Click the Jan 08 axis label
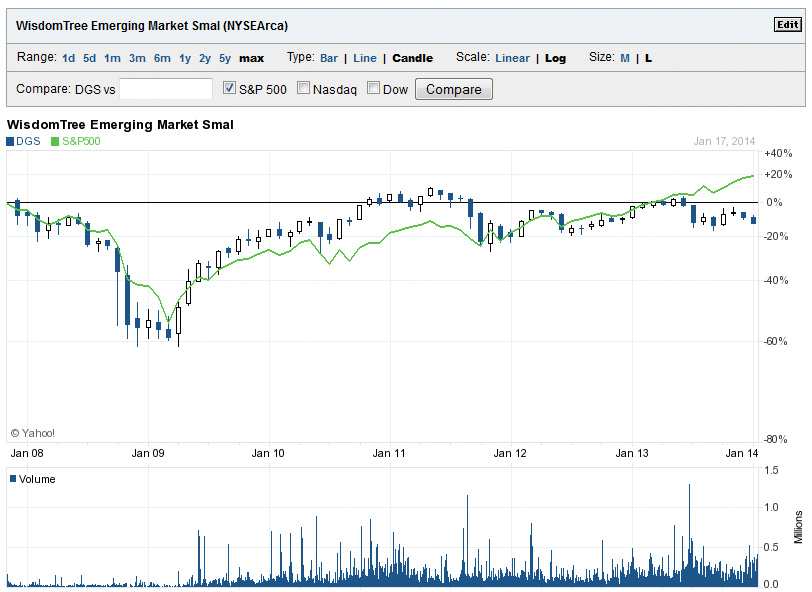 click(x=27, y=453)
